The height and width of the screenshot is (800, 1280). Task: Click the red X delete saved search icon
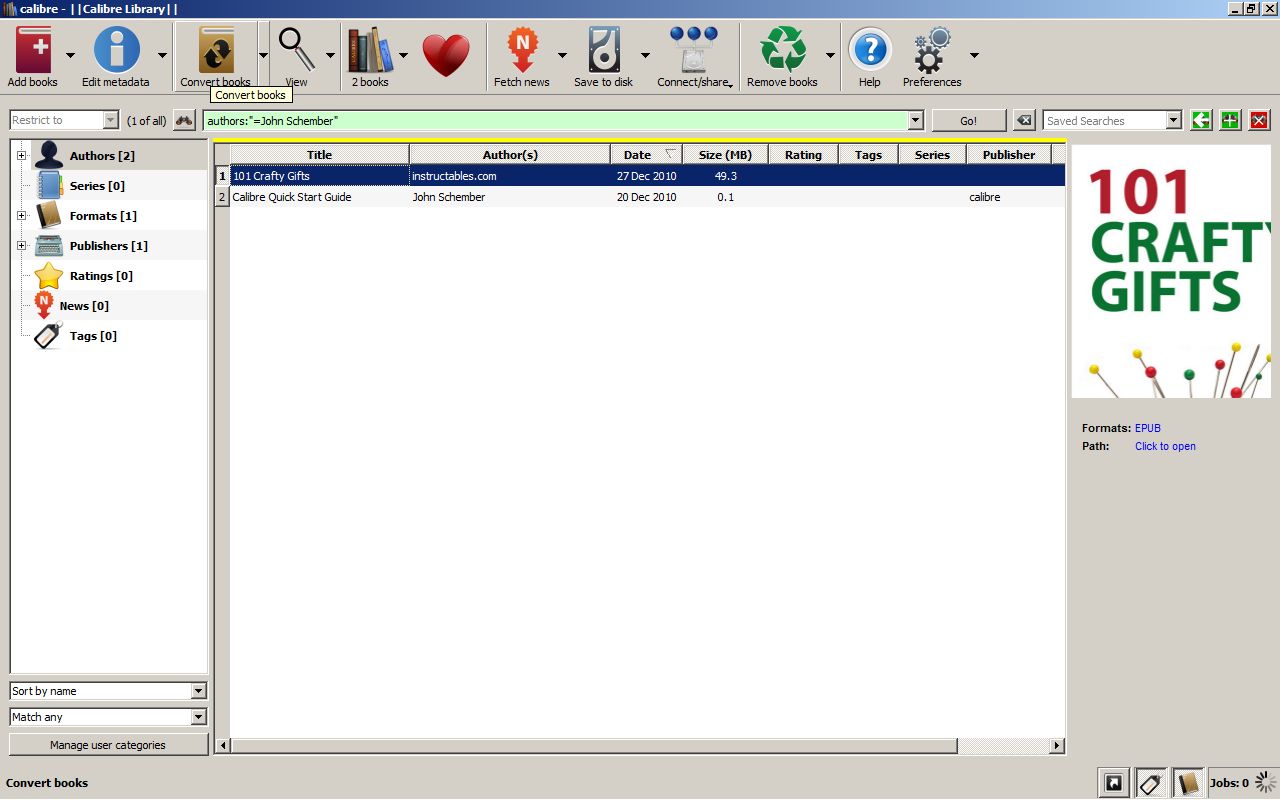click(x=1259, y=120)
